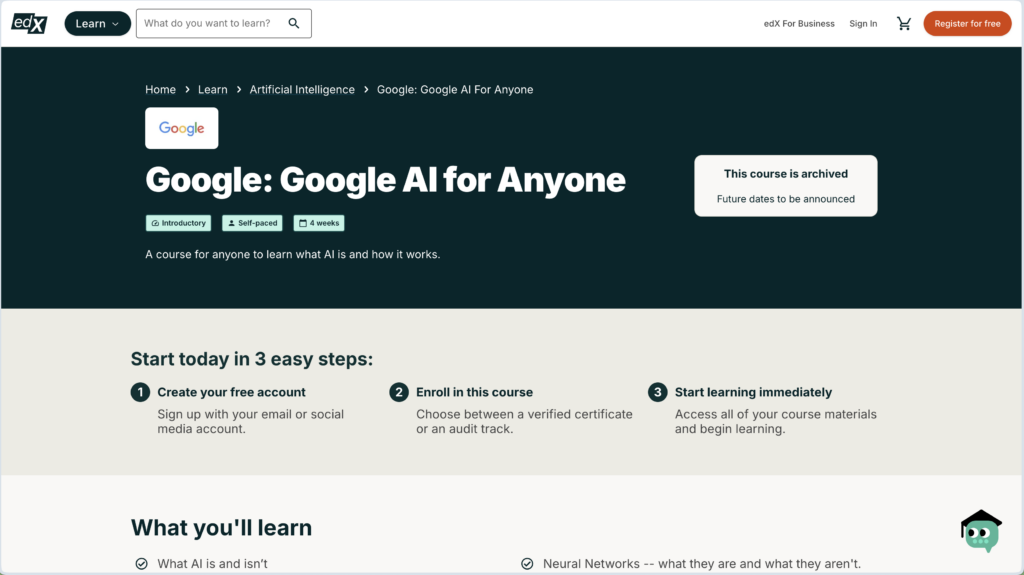
Task: Click 'Google: Google AI For Anyone' breadcrumb
Action: 455,90
